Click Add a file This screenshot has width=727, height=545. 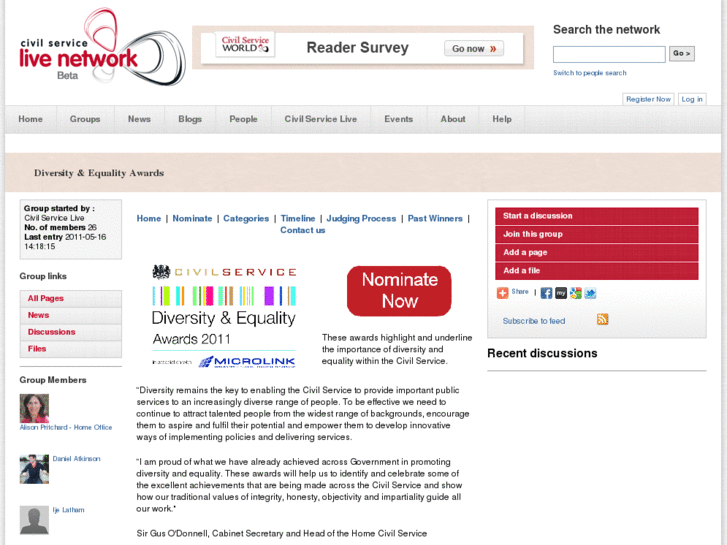coord(597,271)
